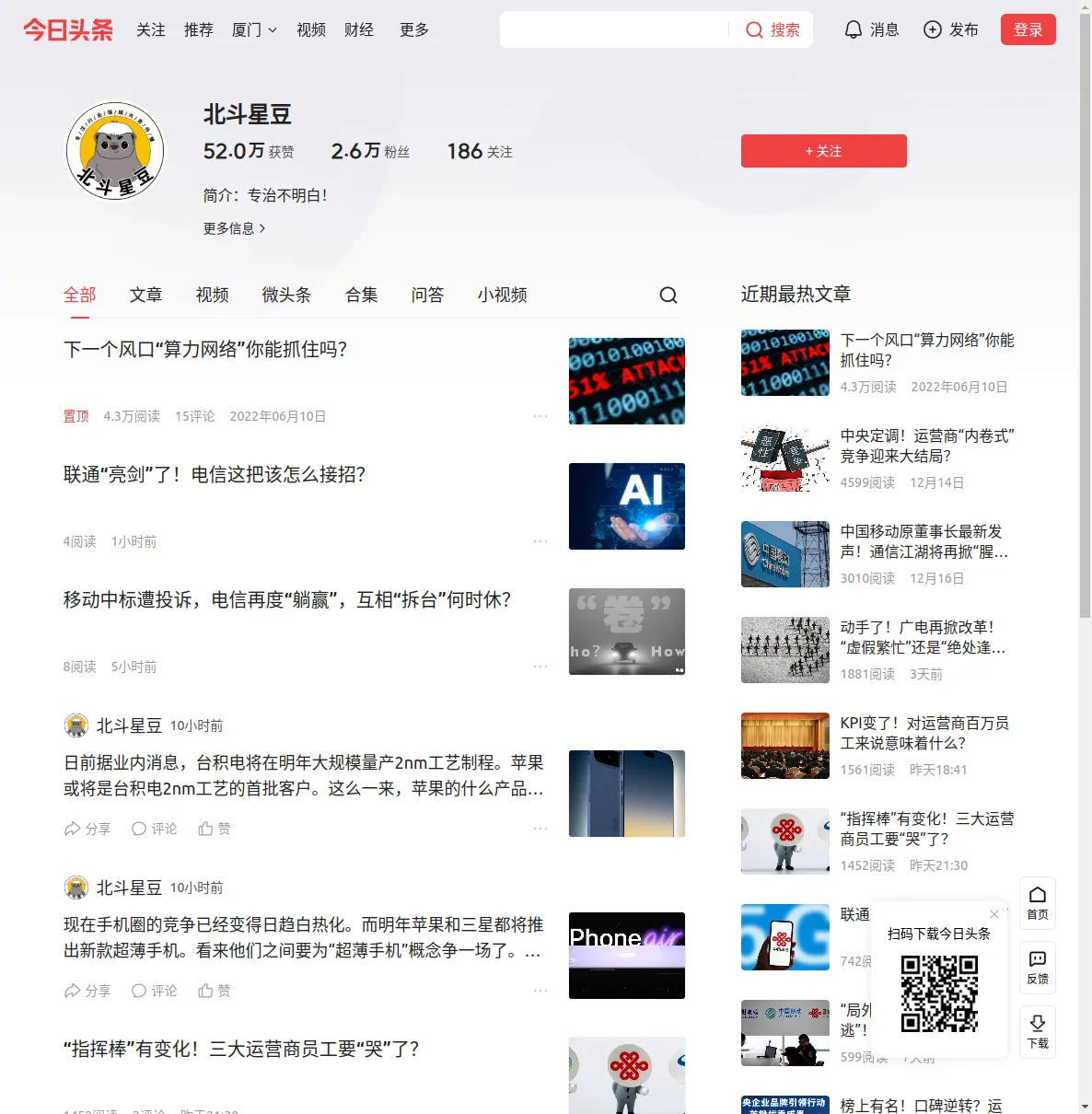Viewport: 1092px width, 1114px height.
Task: Open article 联通“亮剑”了！电信这把该怎么接招？
Action: 215,474
